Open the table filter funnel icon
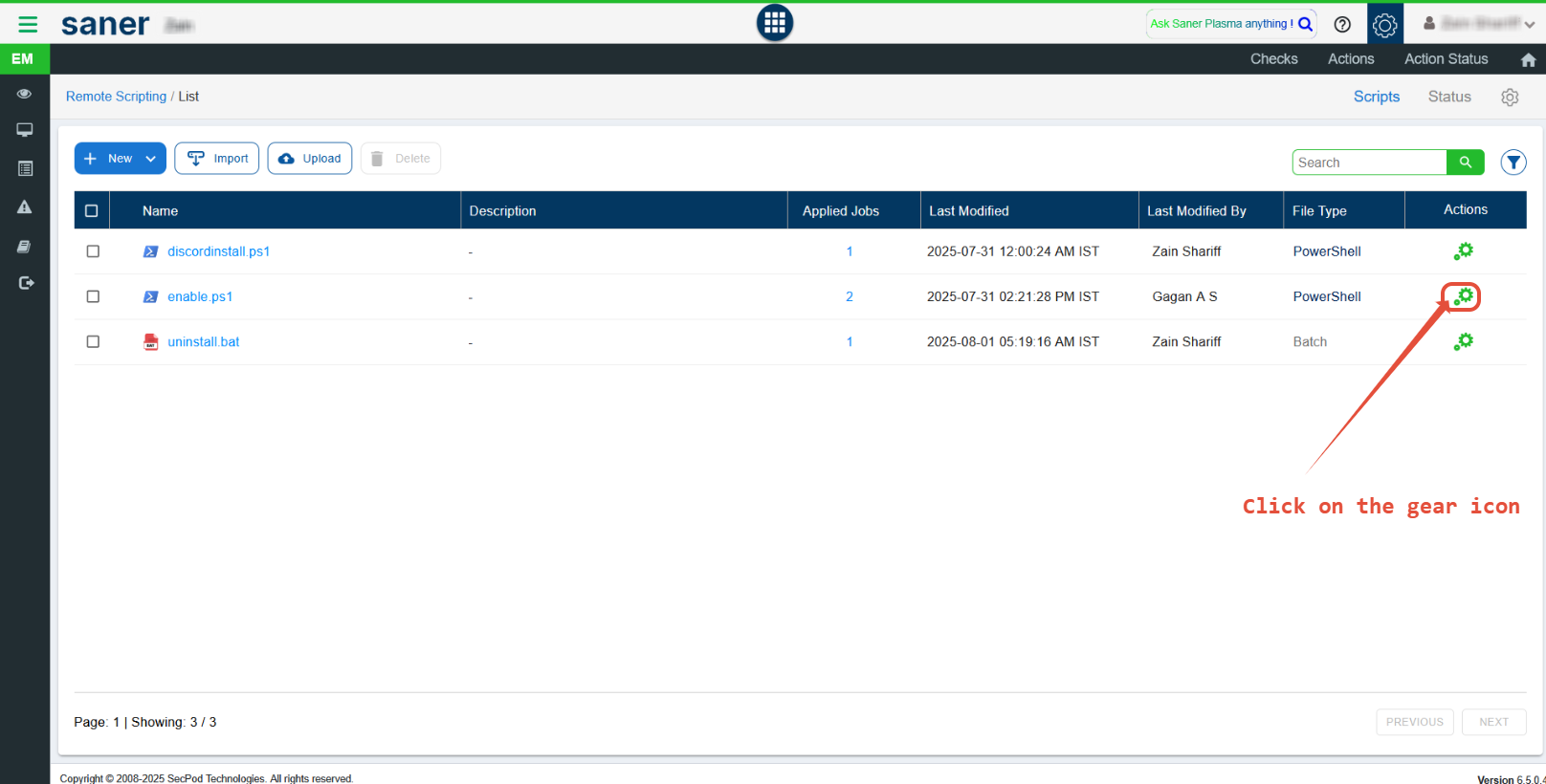Viewport: 1546px width, 784px height. 1513,163
